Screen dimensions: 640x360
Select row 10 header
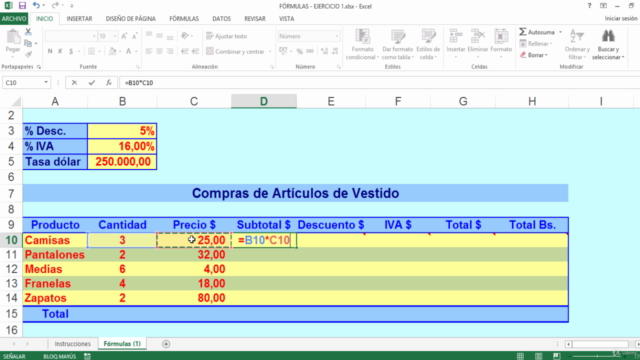(x=11, y=240)
